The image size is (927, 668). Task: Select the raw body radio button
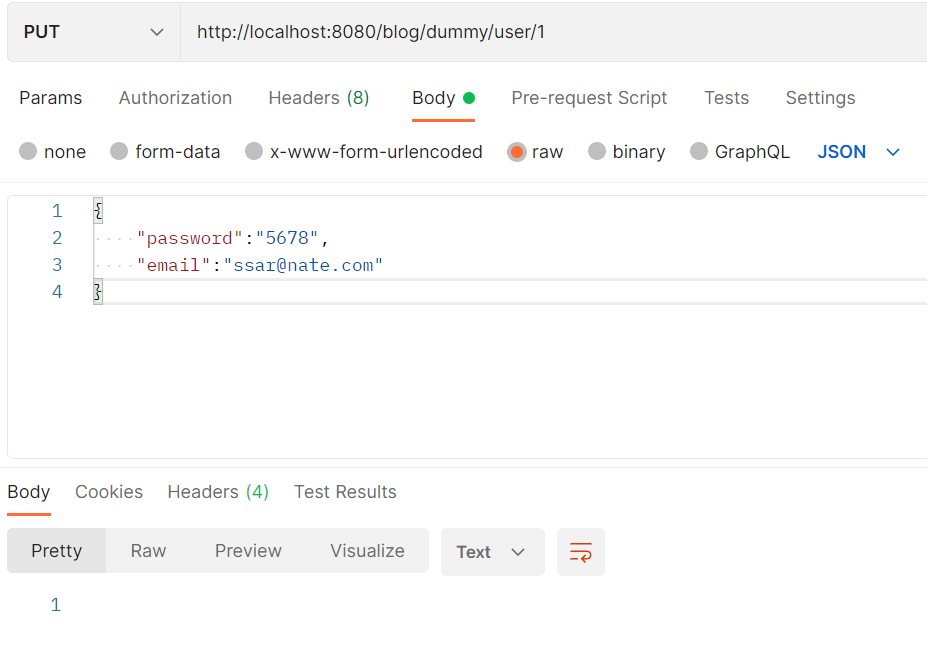[x=516, y=152]
